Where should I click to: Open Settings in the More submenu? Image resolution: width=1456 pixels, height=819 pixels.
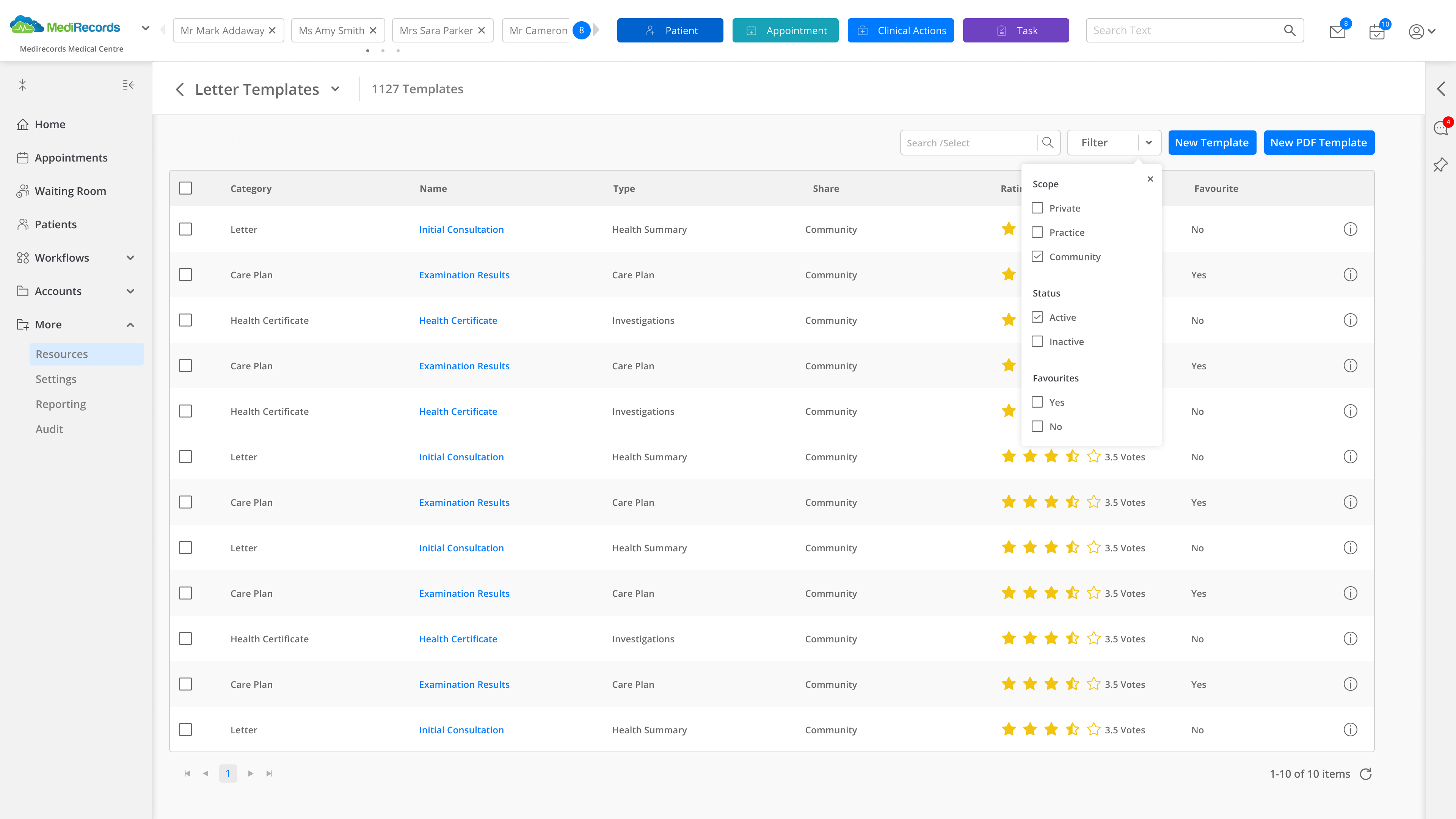click(56, 379)
